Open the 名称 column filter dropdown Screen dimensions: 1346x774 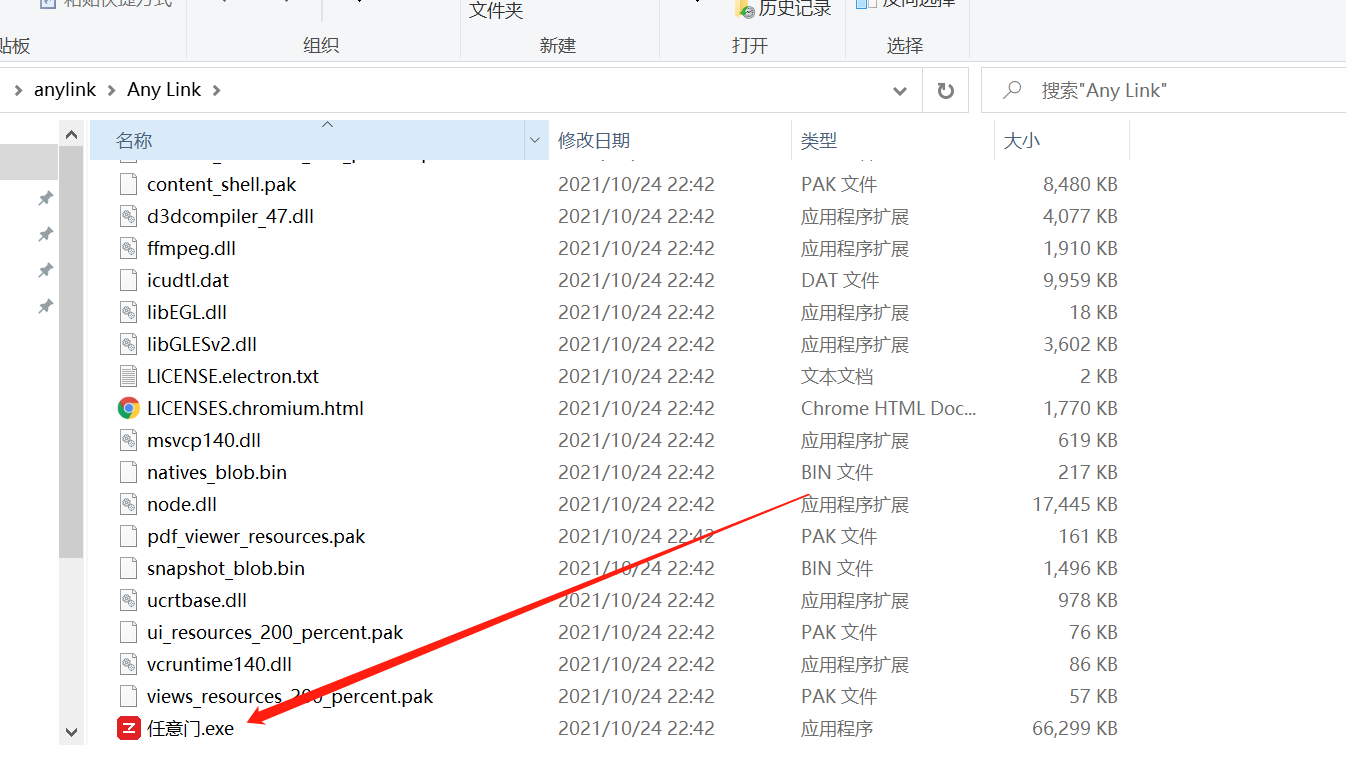click(534, 140)
